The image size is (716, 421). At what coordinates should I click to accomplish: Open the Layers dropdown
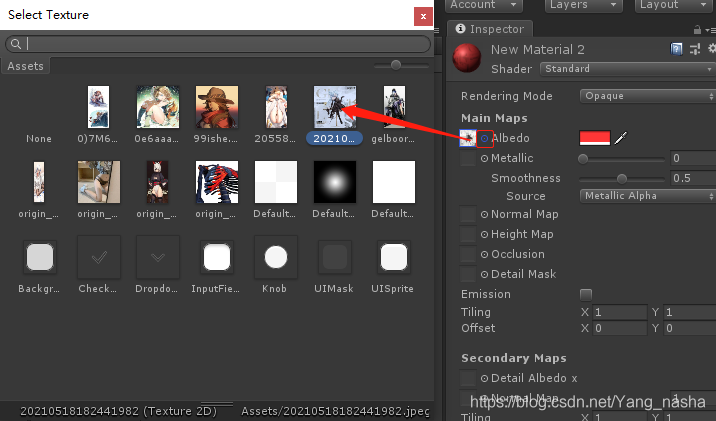pyautogui.click(x=583, y=5)
